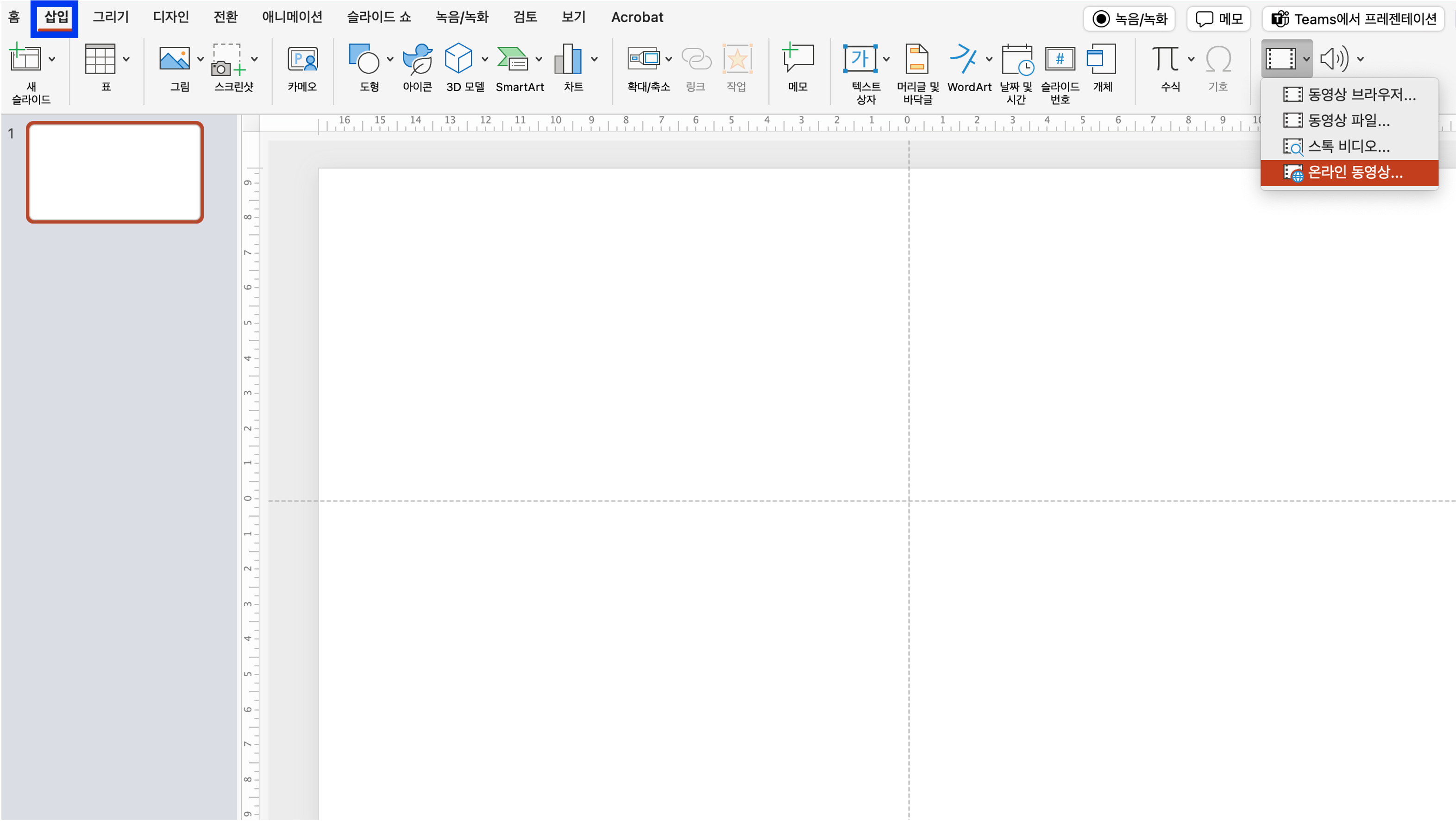This screenshot has width=1456, height=821.
Task: Open the Record (녹음/녹화) ribbon tab
Action: coord(462,18)
